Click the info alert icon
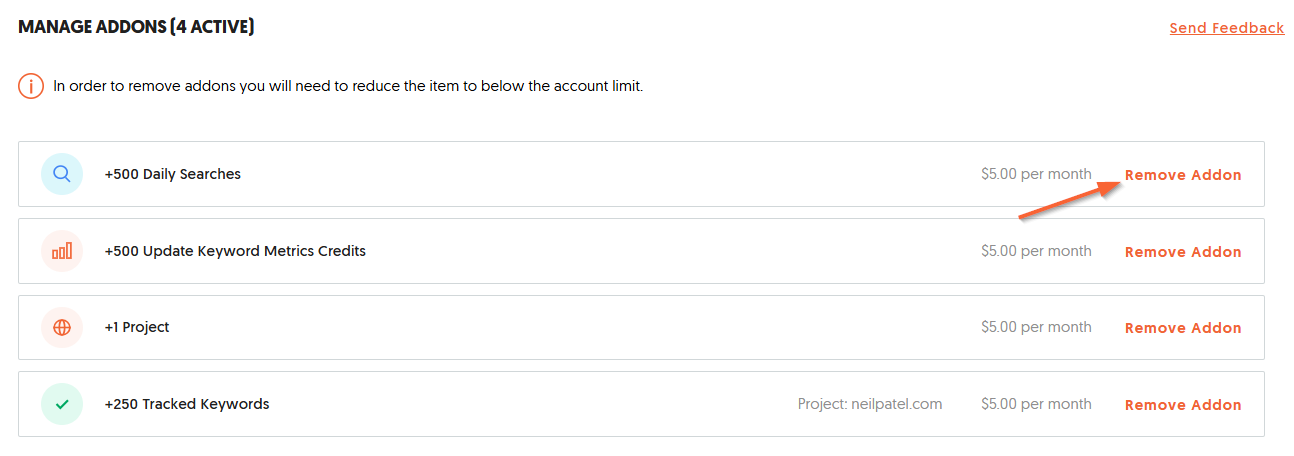 (31, 86)
